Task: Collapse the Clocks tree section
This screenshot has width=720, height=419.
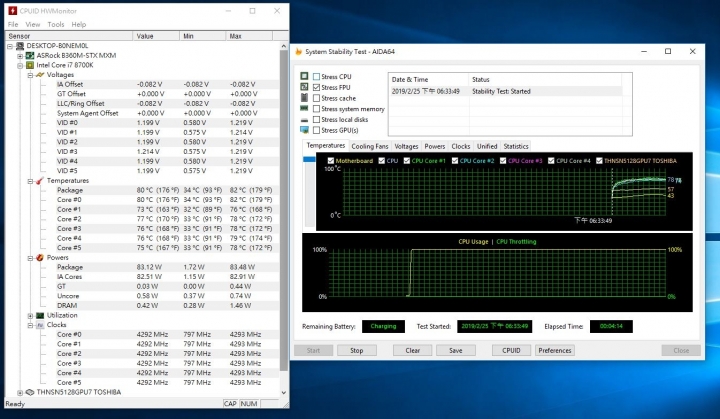Action: tap(30, 325)
